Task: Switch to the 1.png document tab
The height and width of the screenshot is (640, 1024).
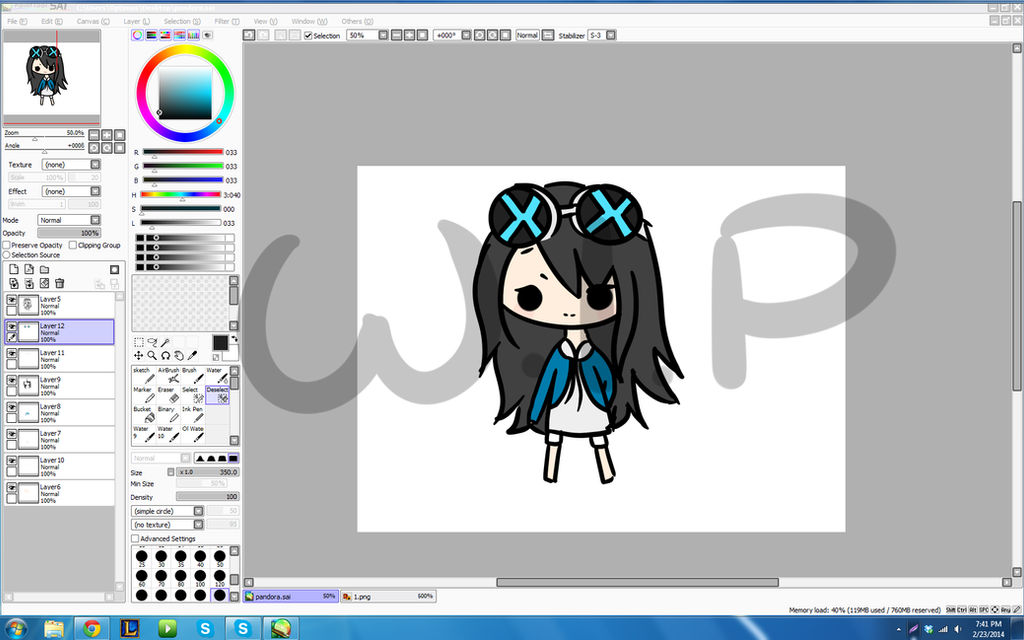Action: click(387, 596)
